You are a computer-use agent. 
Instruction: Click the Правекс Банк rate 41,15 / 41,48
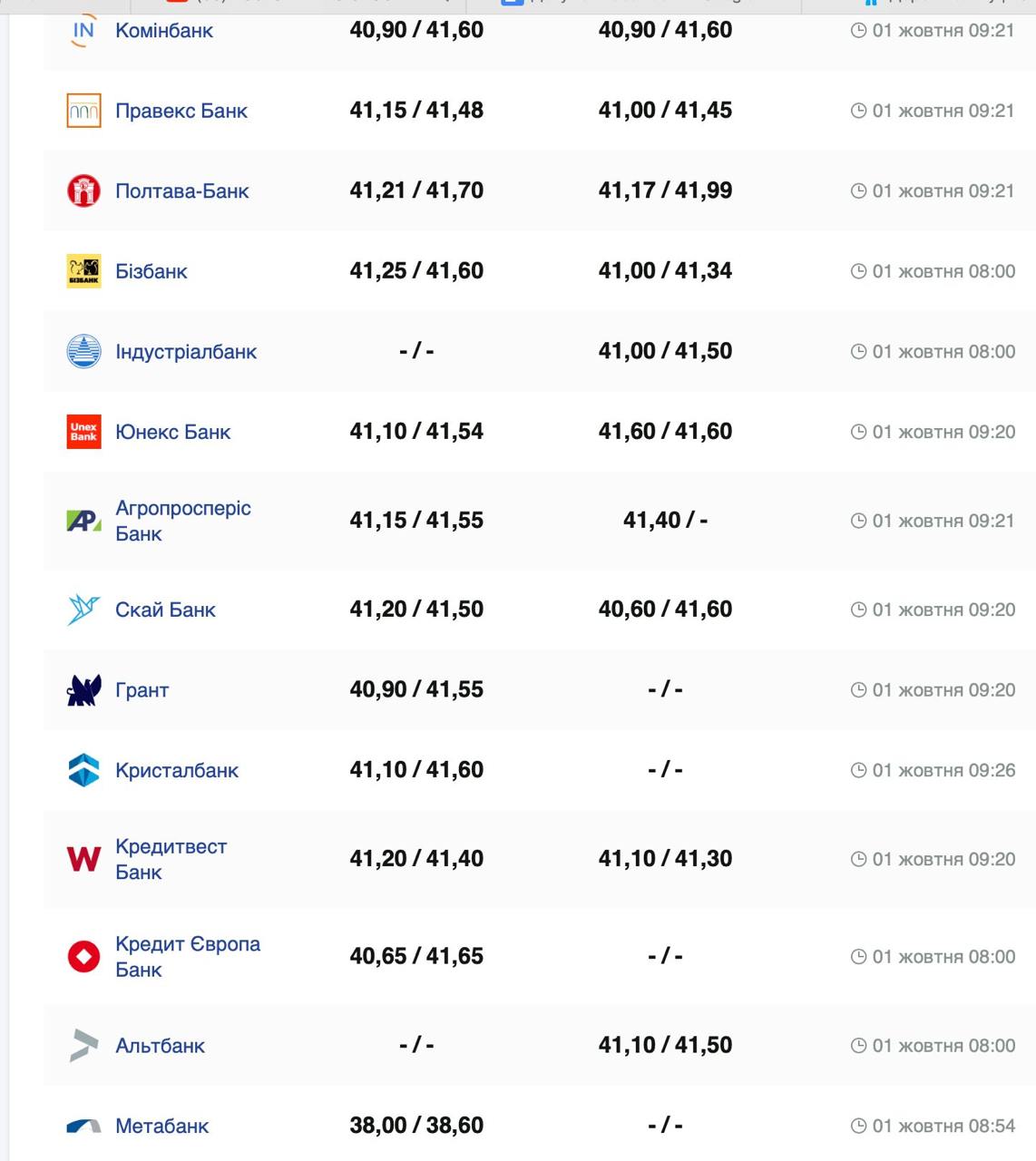416,111
